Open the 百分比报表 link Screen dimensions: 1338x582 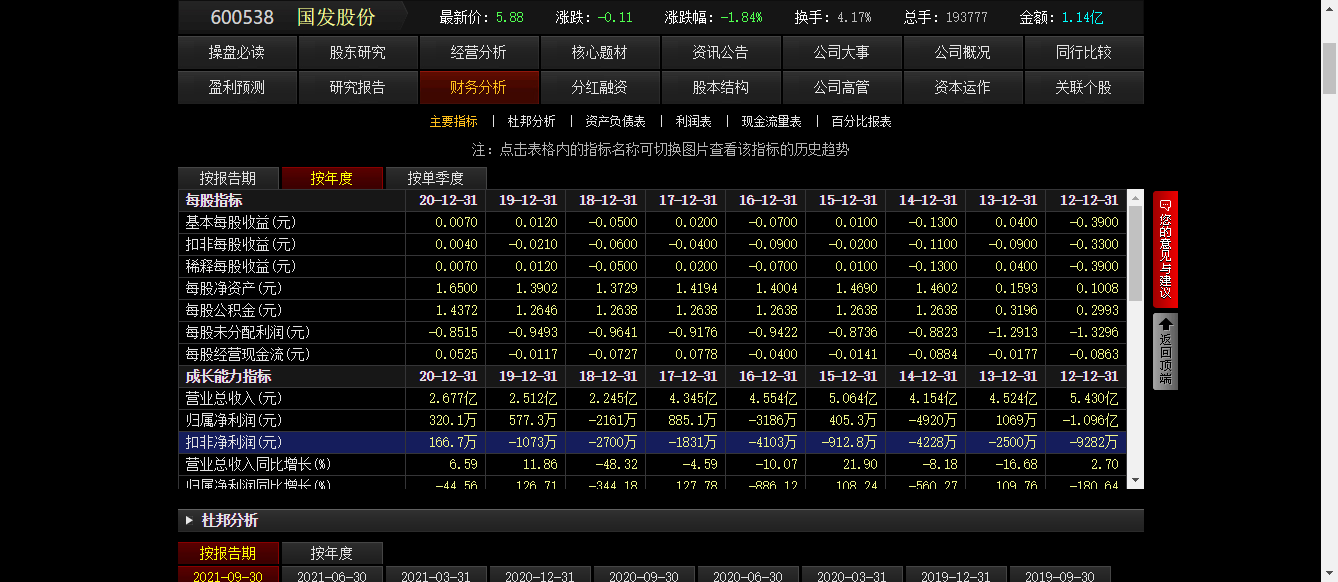861,122
